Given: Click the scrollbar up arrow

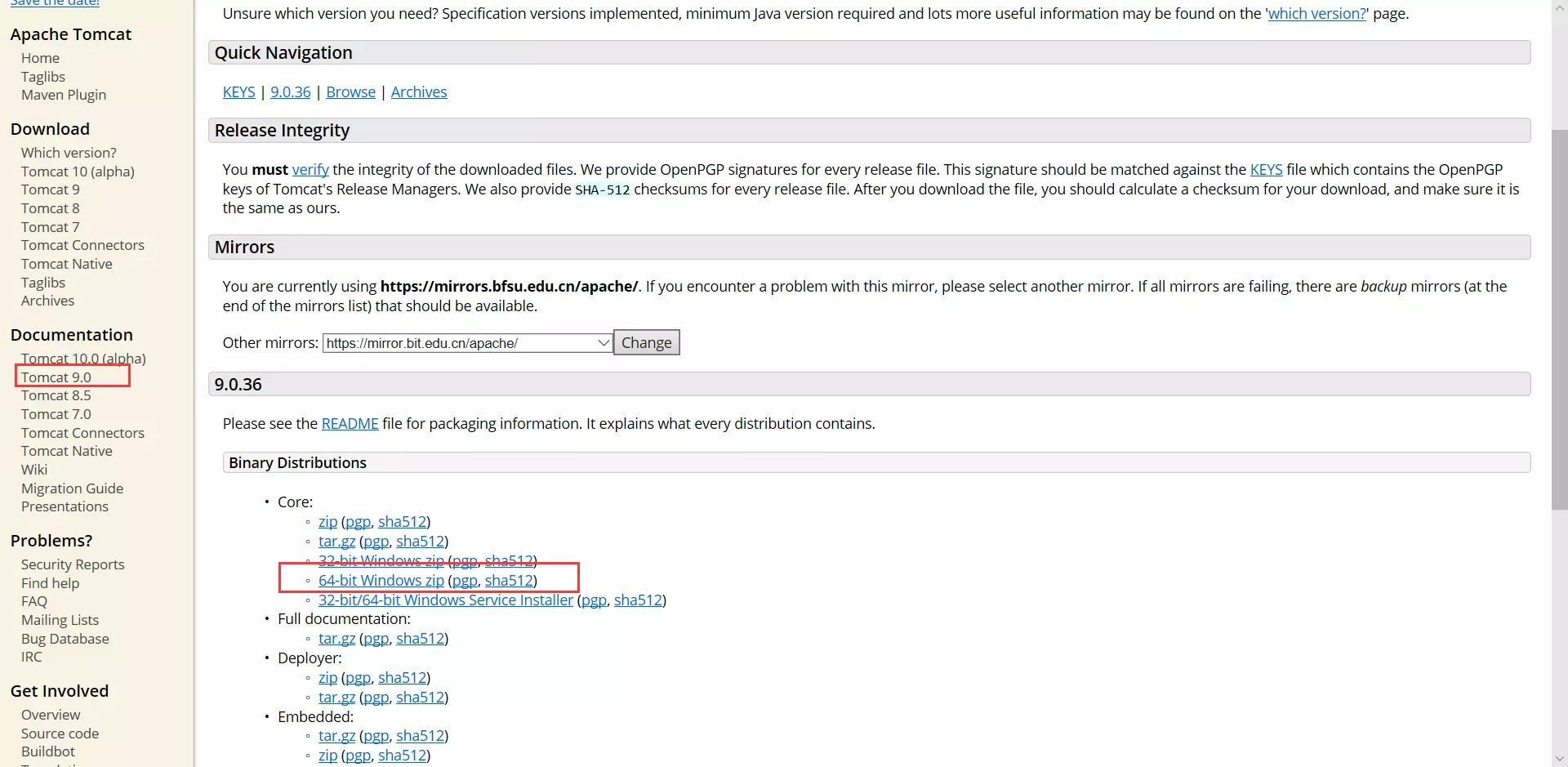Looking at the screenshot, I should [1560, 7].
